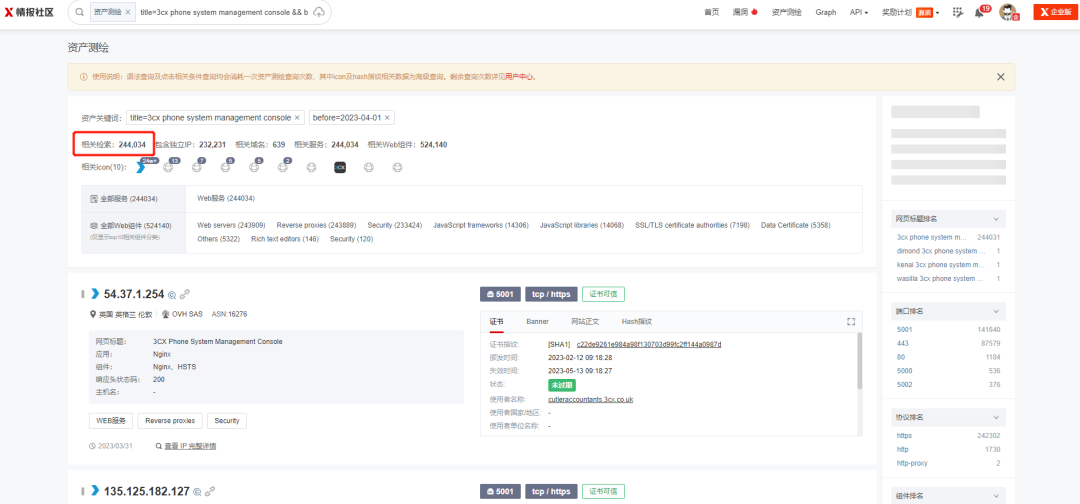Expand certificate panel to fullscreen
Image resolution: width=1080 pixels, height=504 pixels.
851,322
